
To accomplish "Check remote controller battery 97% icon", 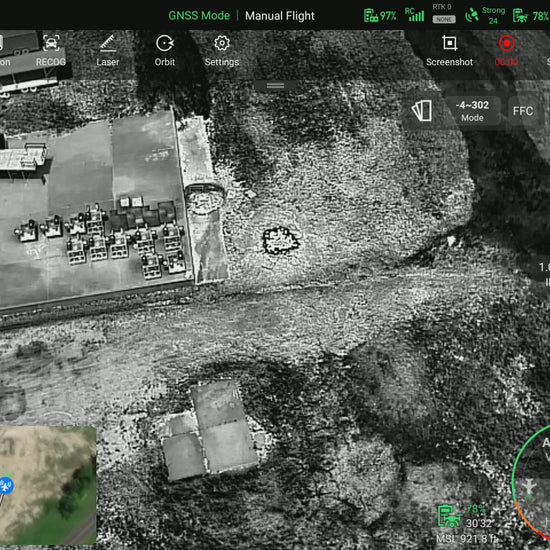I will (380, 16).
